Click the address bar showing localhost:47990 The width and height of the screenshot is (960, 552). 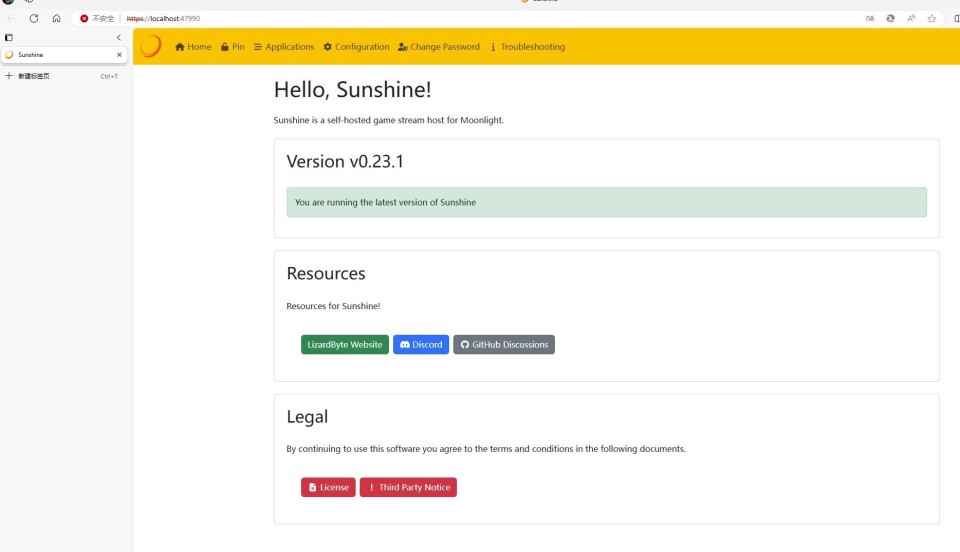pyautogui.click(x=400, y=18)
